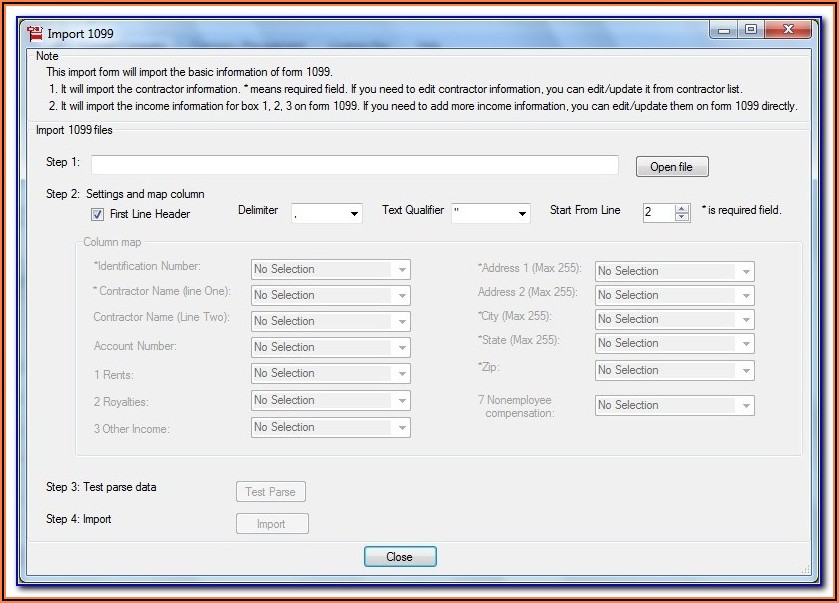Decrease the Start From Line value
The image size is (839, 603).
[x=682, y=217]
